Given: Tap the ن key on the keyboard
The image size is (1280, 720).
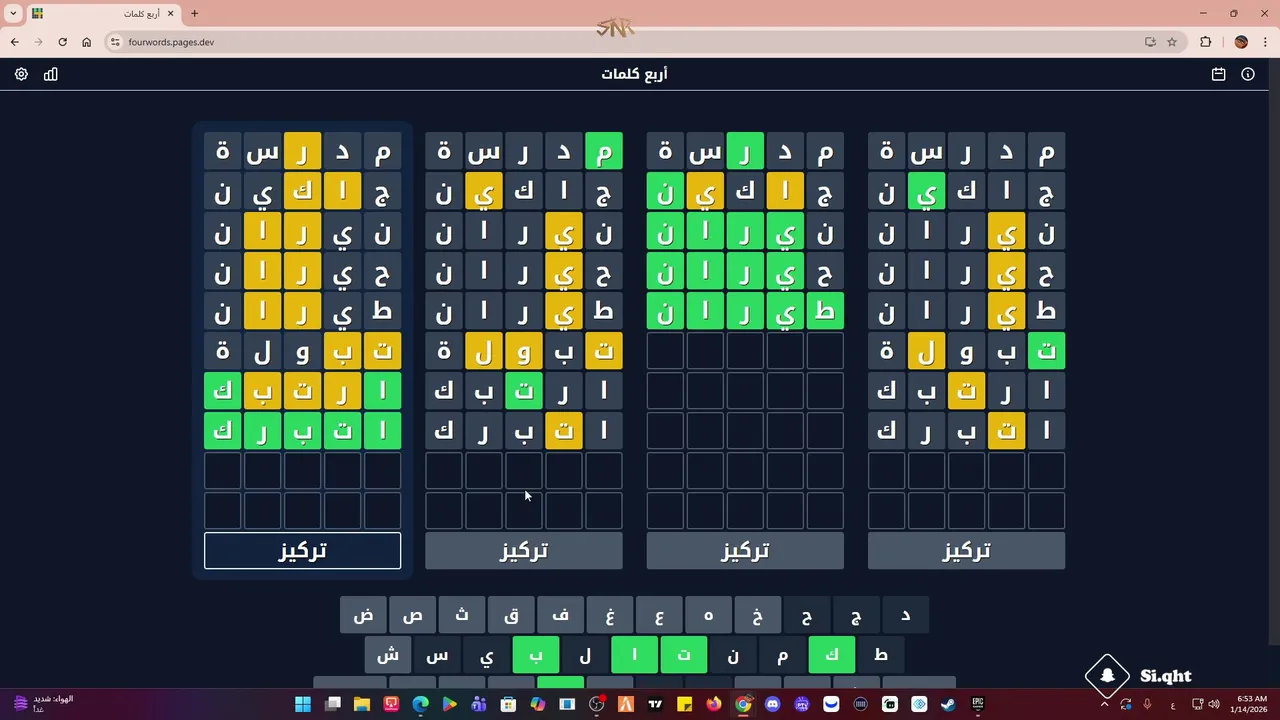Looking at the screenshot, I should coord(733,655).
